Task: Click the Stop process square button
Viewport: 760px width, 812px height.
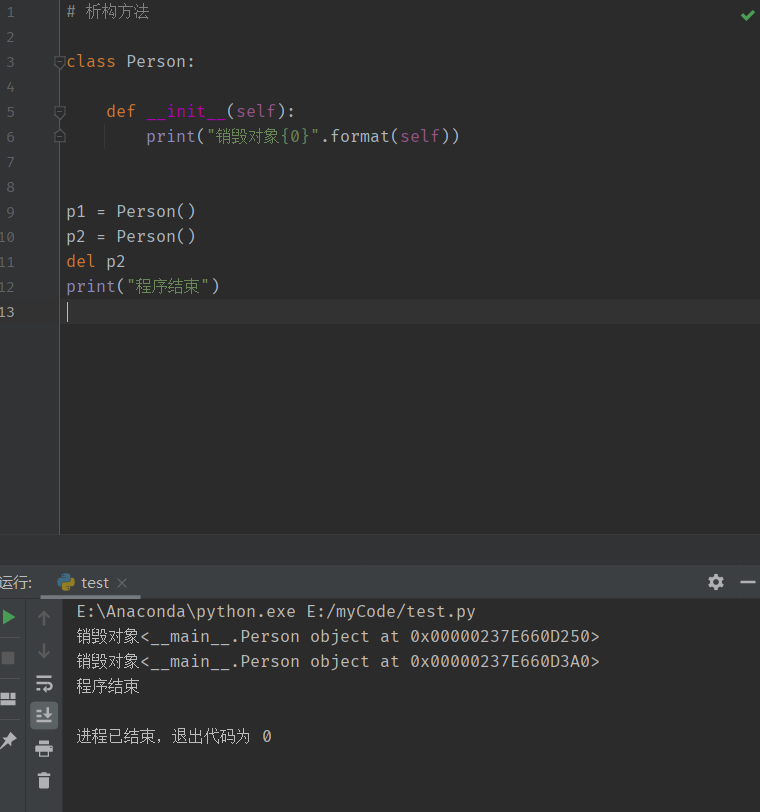Action: (x=8, y=658)
